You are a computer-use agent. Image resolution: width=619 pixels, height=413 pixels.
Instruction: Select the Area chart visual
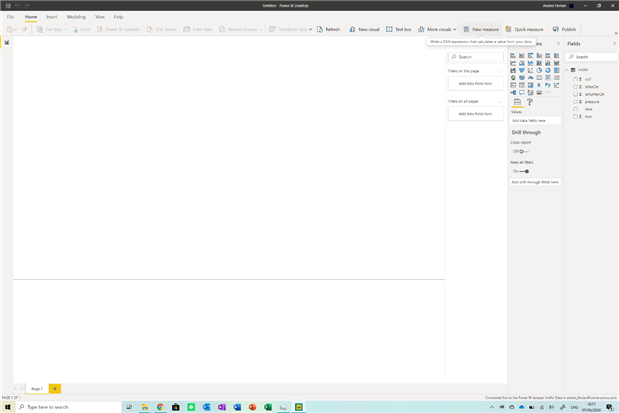521,63
